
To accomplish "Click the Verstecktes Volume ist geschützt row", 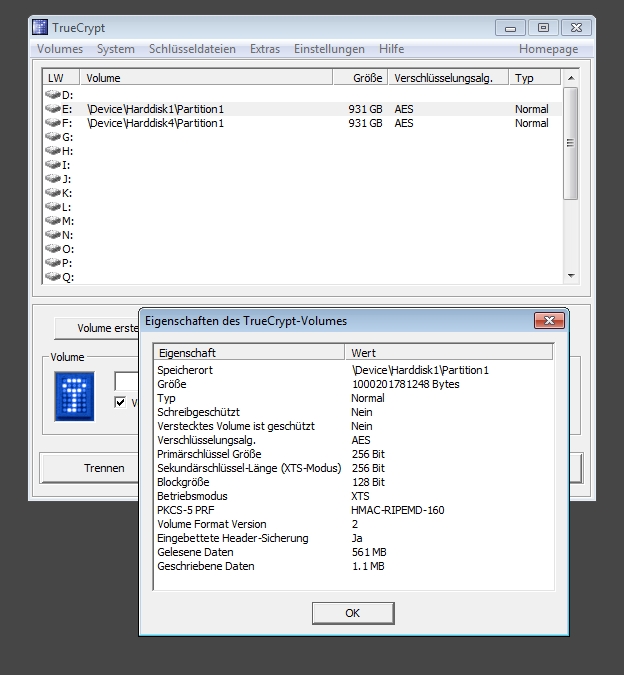I will coord(354,426).
